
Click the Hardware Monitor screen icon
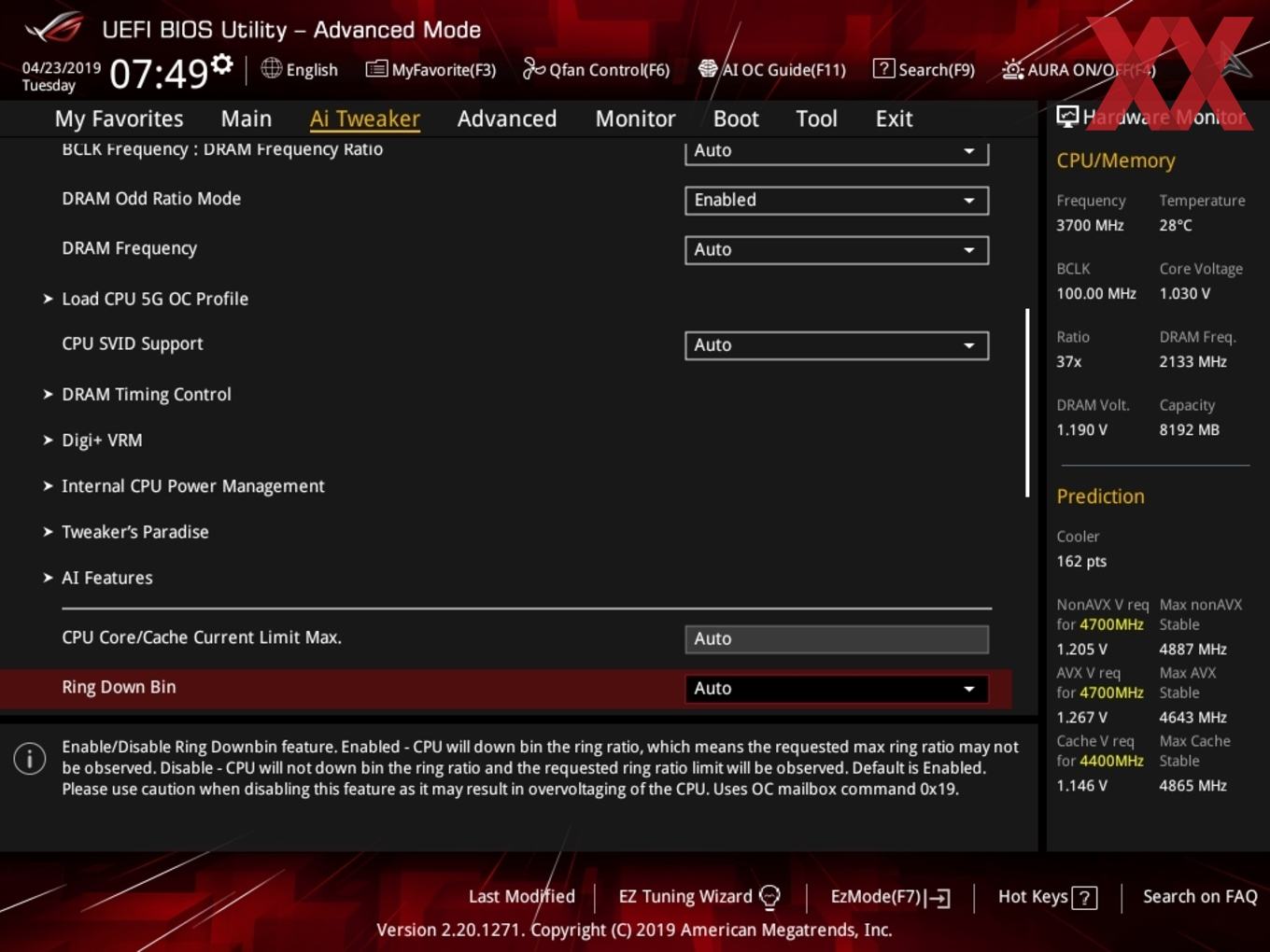[x=1067, y=116]
